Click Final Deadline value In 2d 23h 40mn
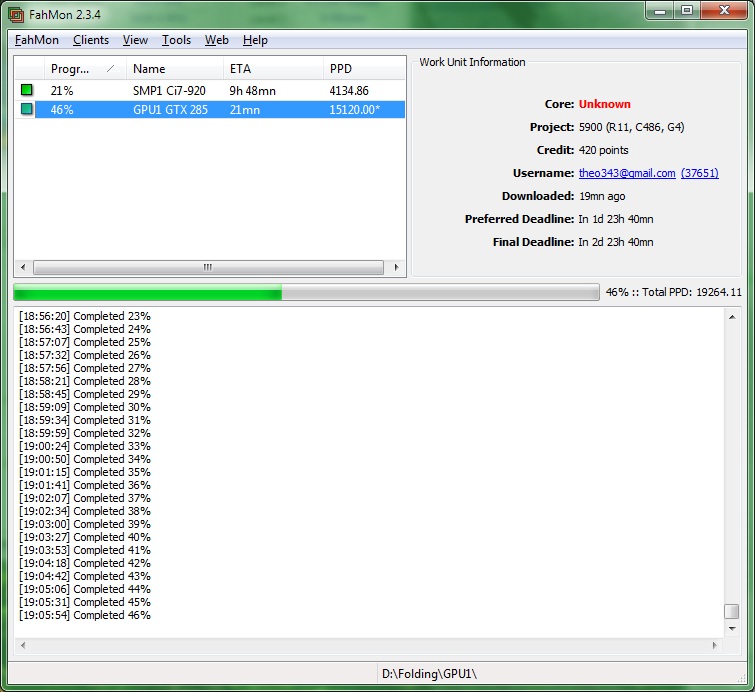755x692 pixels. click(616, 242)
